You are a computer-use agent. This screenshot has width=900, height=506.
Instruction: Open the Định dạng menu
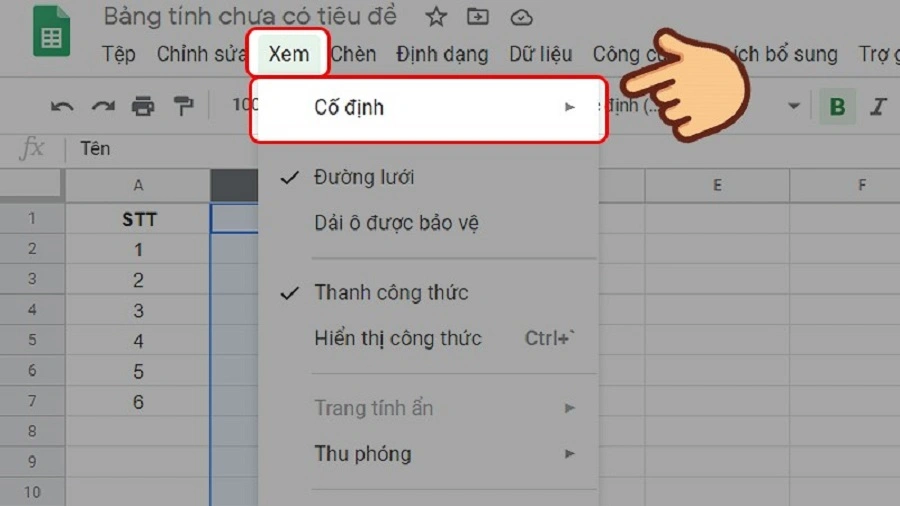(x=442, y=54)
